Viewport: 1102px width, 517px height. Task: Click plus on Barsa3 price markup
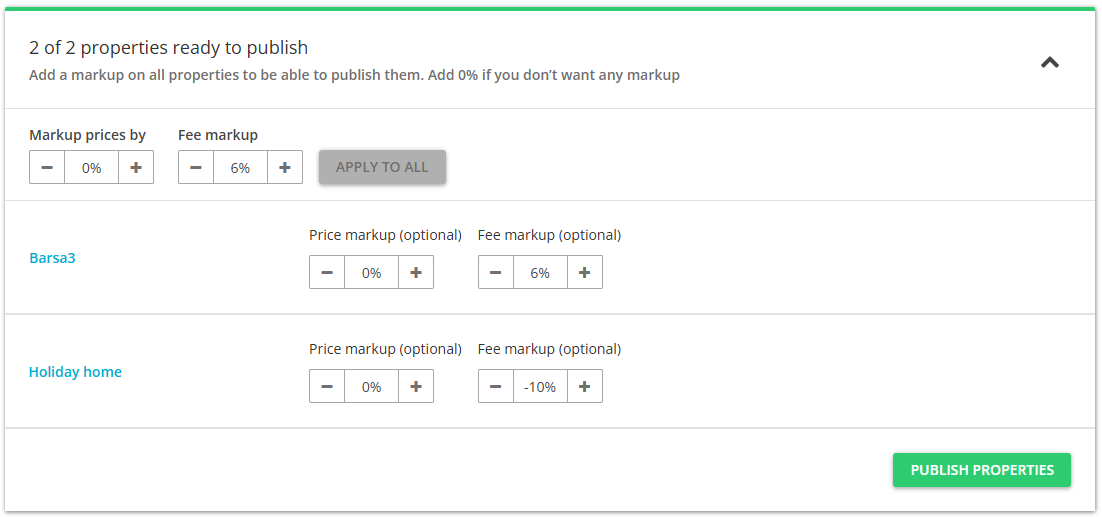pyautogui.click(x=416, y=272)
